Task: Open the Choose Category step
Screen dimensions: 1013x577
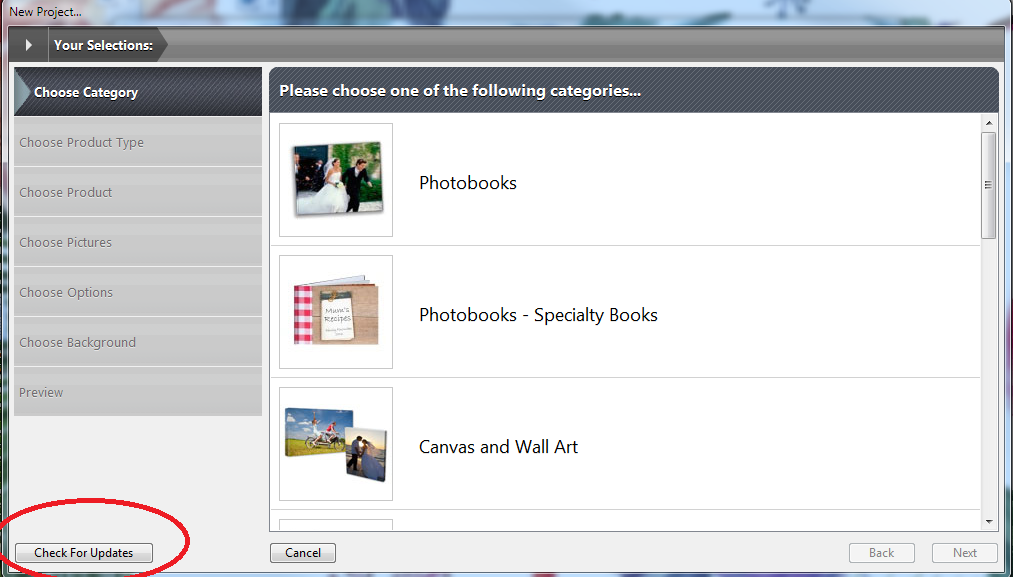Action: point(138,92)
